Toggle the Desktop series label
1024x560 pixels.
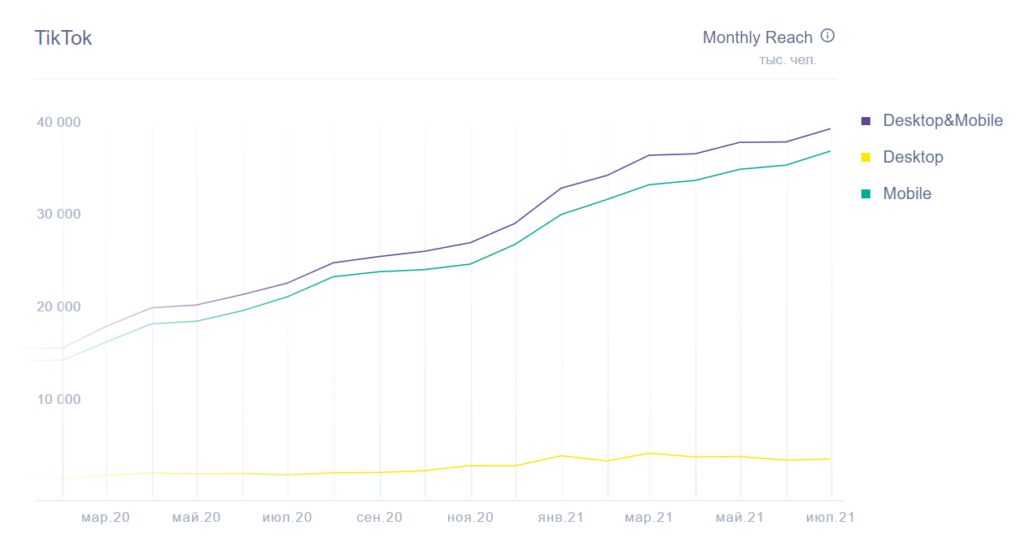pos(912,157)
